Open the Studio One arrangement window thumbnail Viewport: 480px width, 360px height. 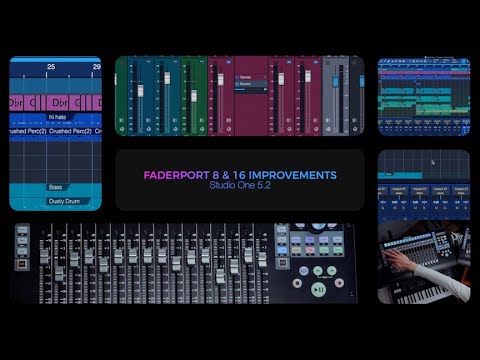coord(424,97)
